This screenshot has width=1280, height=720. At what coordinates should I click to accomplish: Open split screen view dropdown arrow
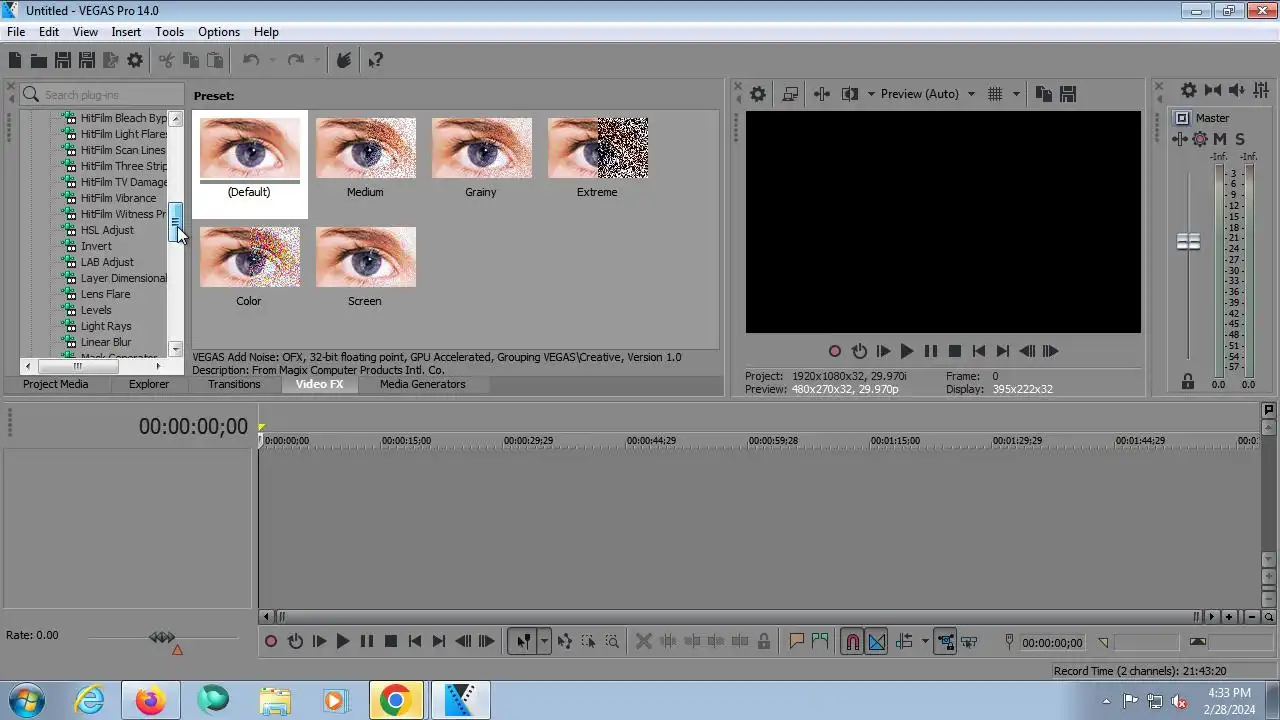click(x=871, y=94)
